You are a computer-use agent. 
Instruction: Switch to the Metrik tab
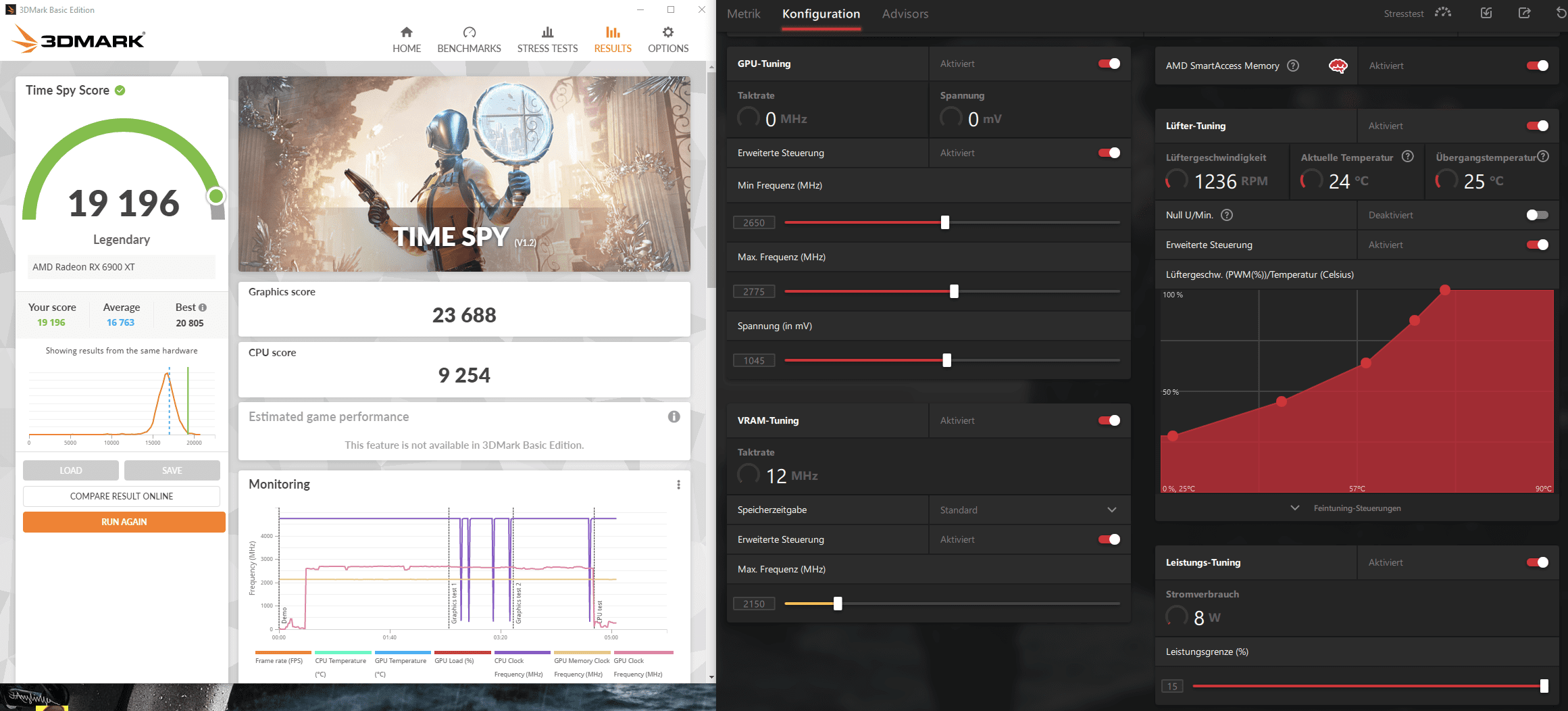[743, 14]
